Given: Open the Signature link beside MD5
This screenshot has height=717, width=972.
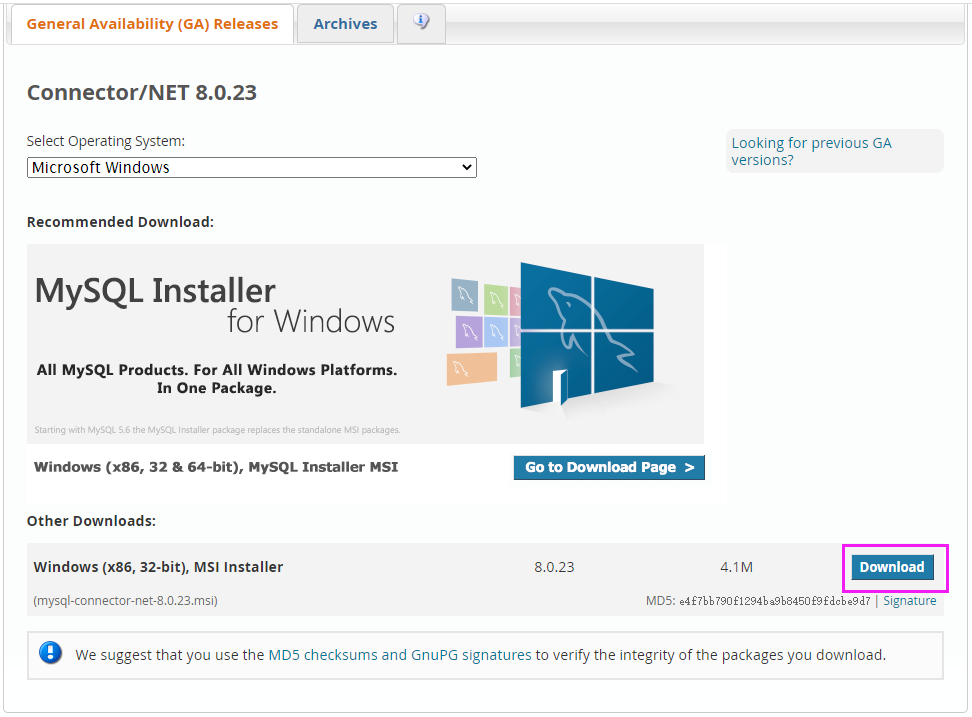Looking at the screenshot, I should (909, 601).
